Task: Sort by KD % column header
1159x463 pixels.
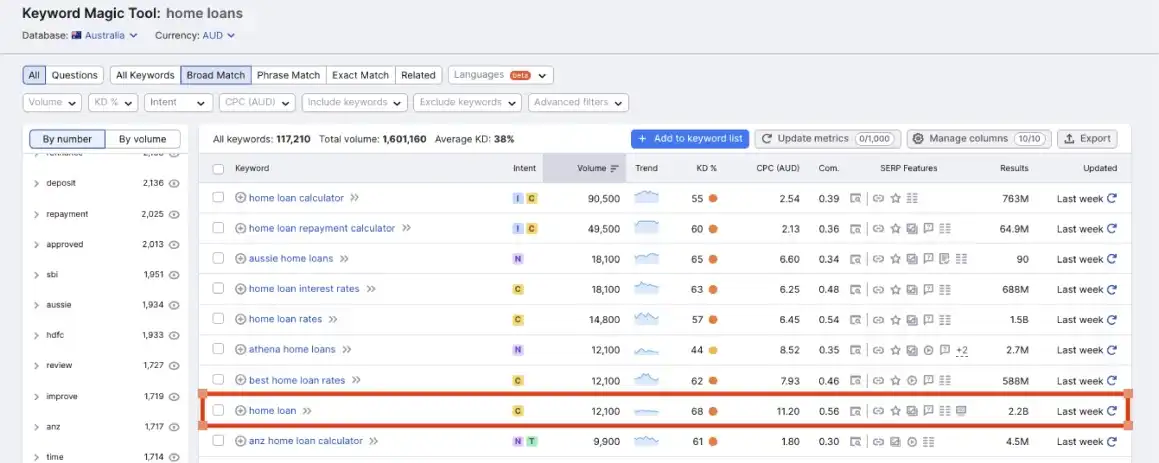Action: pyautogui.click(x=707, y=169)
